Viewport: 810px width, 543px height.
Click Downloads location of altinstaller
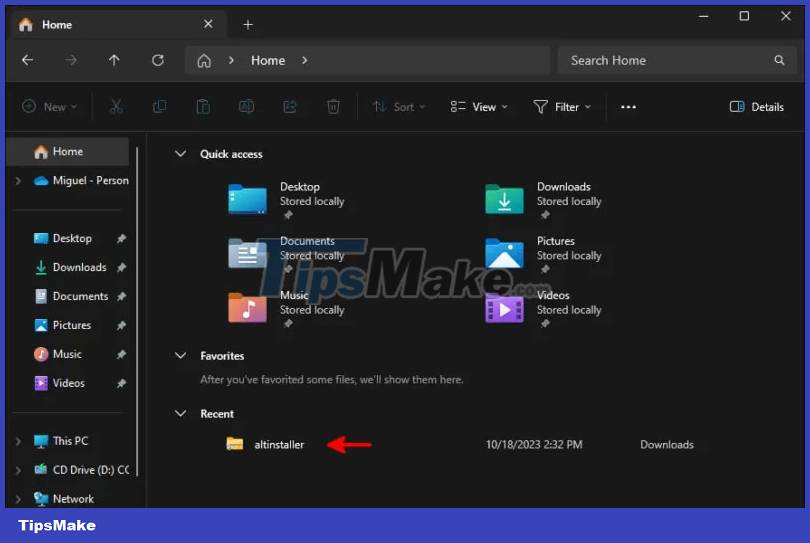point(667,444)
